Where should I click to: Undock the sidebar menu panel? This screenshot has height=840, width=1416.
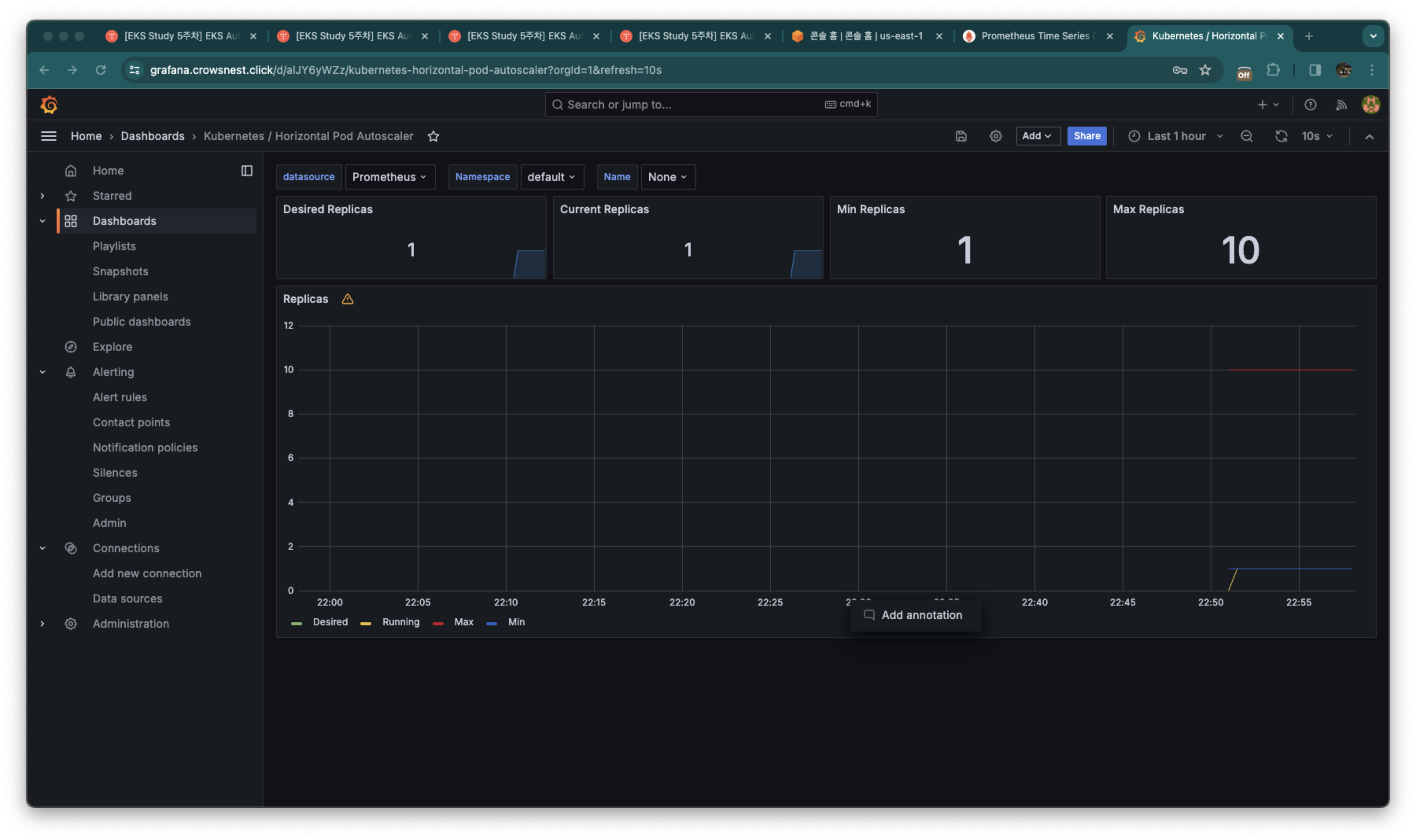point(247,170)
